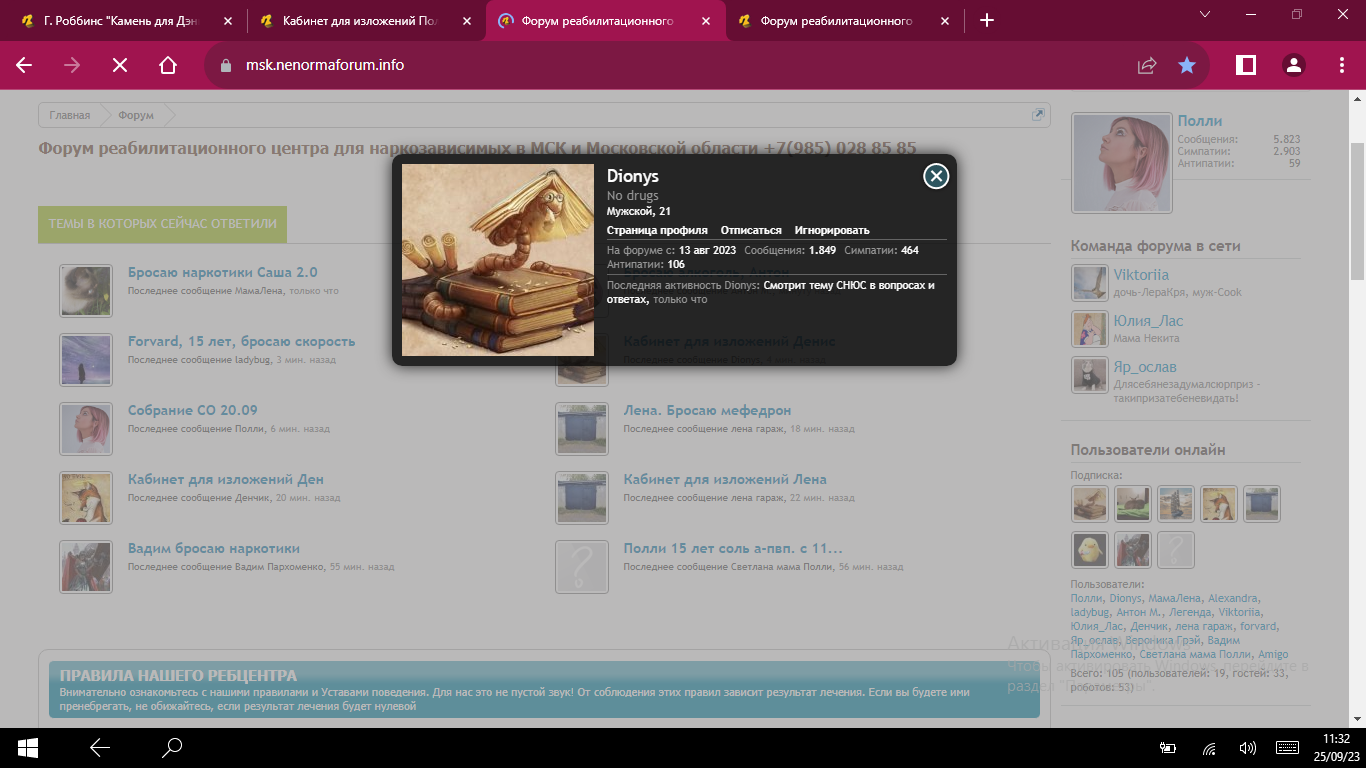The height and width of the screenshot is (768, 1366).
Task: Click Игнорировать in the profile popup
Action: pyautogui.click(x=832, y=230)
